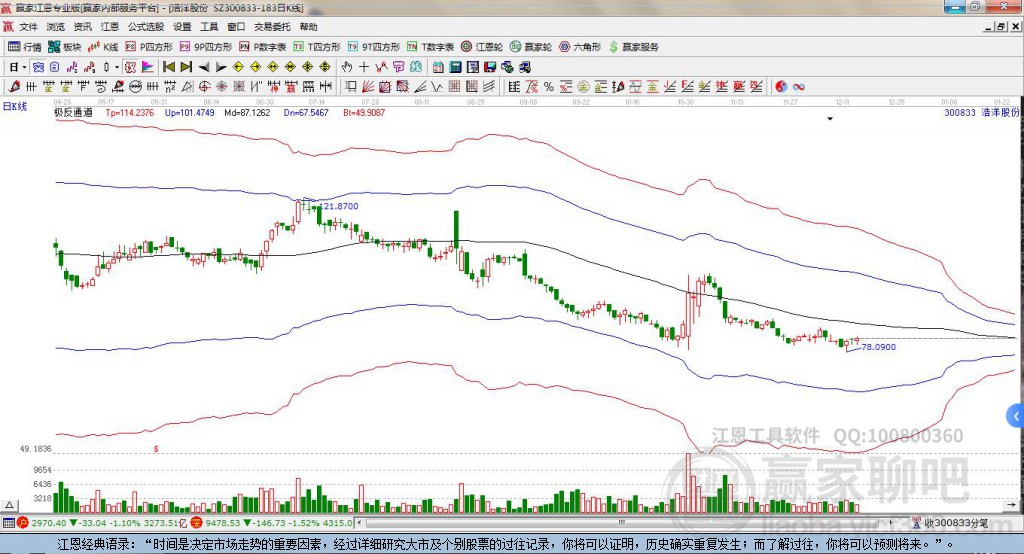Open the P数字表 tool
Viewport: 1024px width, 554px height.
point(263,47)
